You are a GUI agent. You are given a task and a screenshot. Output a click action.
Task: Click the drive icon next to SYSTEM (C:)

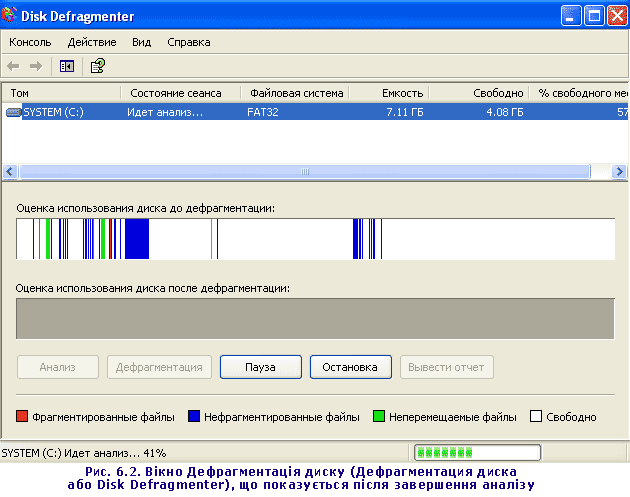coord(14,112)
